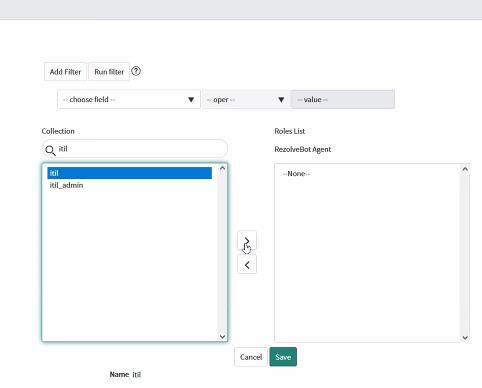Click the Collection search box containing itil

[135, 149]
